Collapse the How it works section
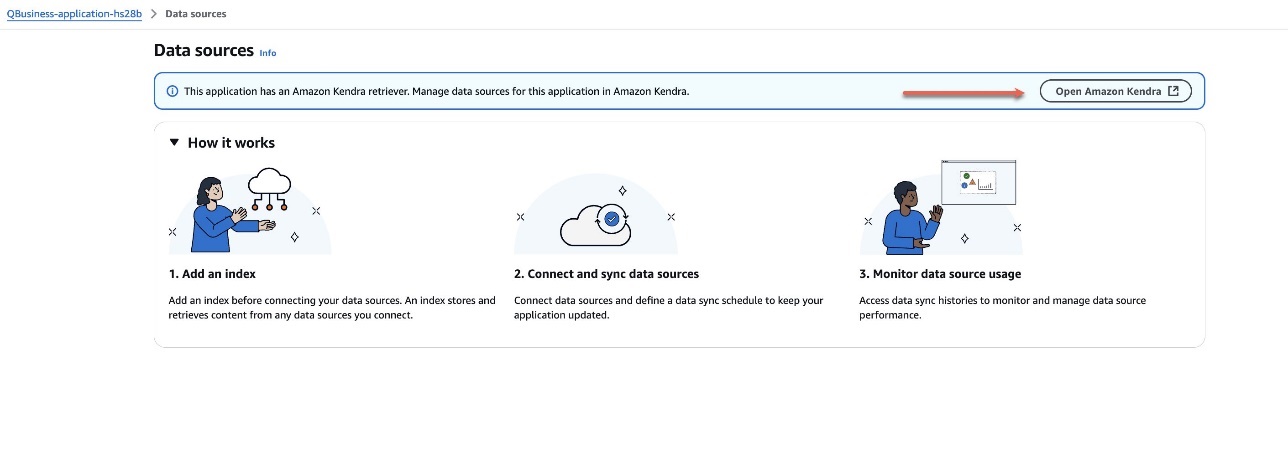Image resolution: width=1288 pixels, height=452 pixels. 176,143
